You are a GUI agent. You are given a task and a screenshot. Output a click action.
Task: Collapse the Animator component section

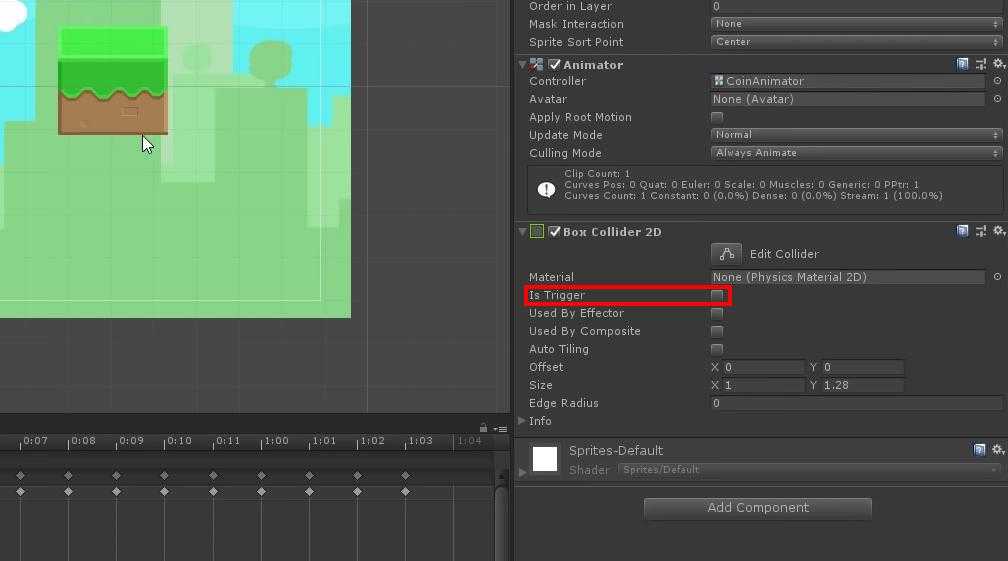tap(522, 65)
